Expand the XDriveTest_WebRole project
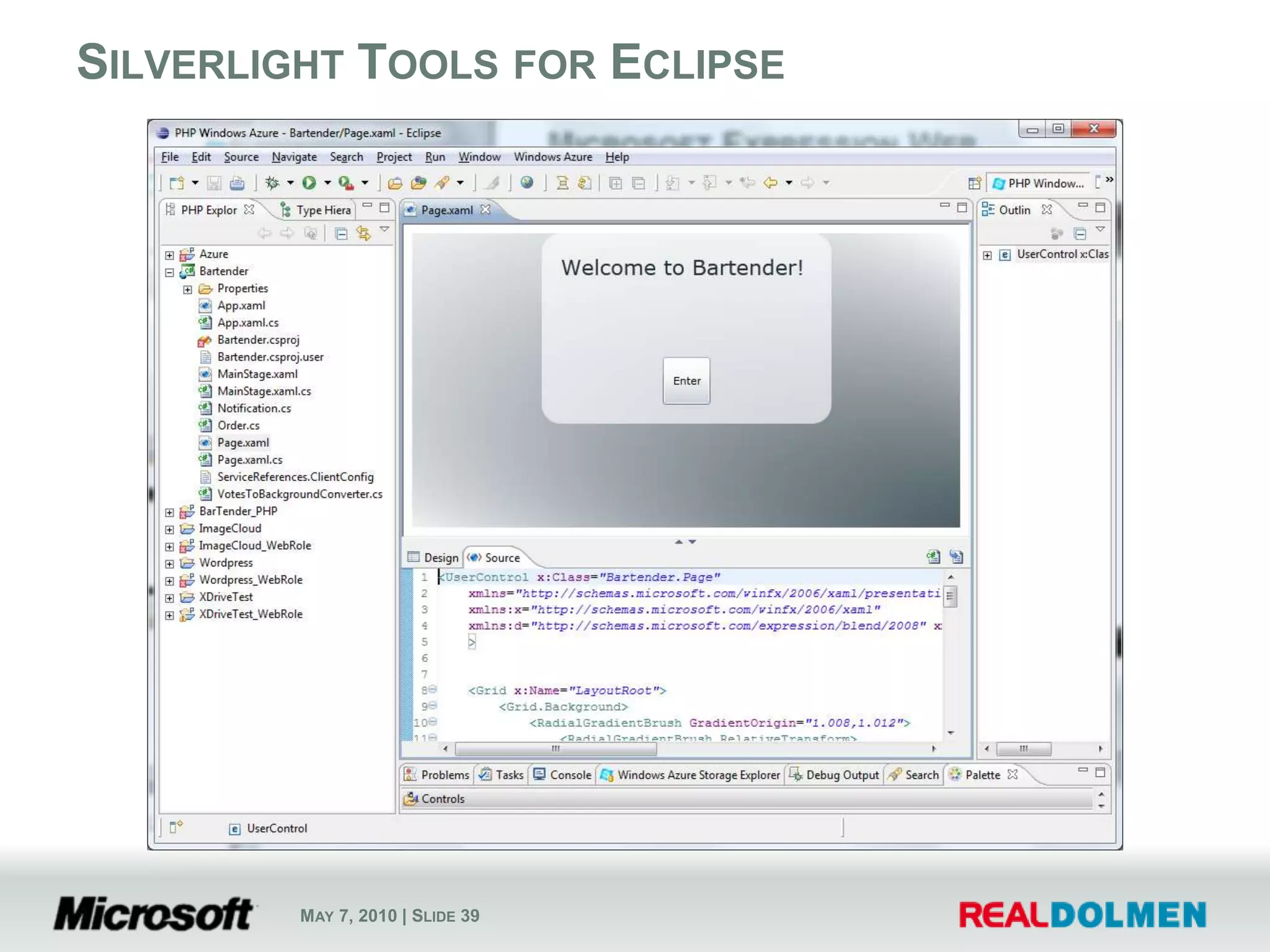The height and width of the screenshot is (952, 1270). [169, 615]
